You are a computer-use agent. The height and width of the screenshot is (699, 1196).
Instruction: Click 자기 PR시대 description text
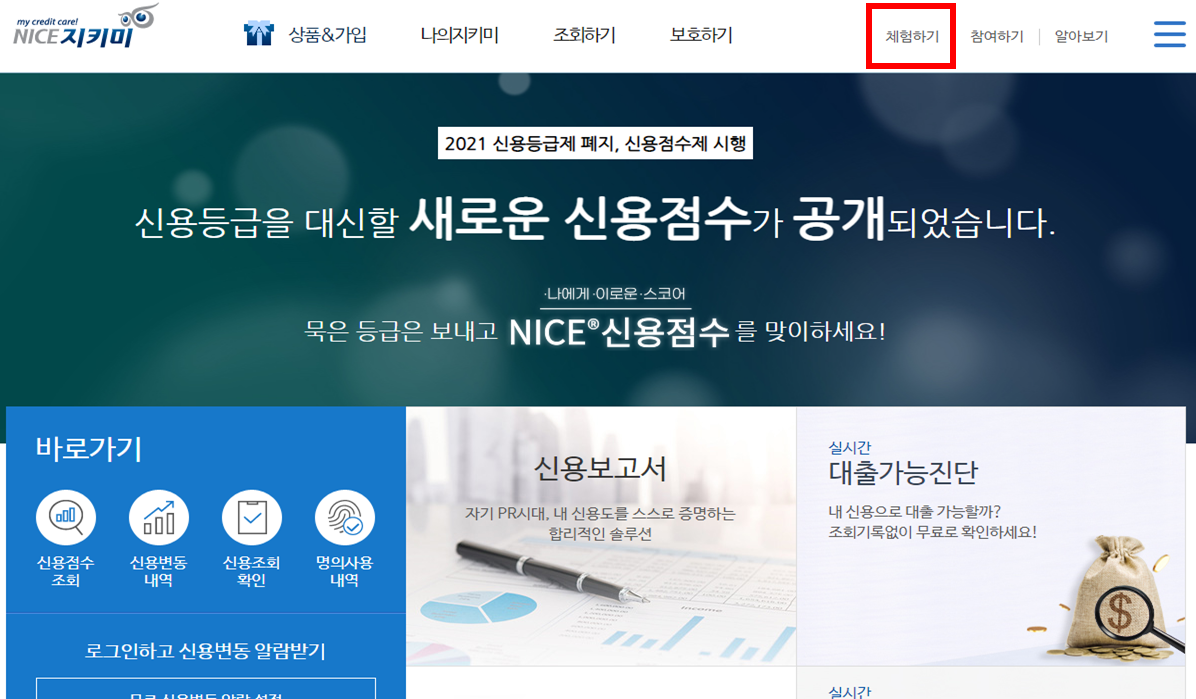600,523
